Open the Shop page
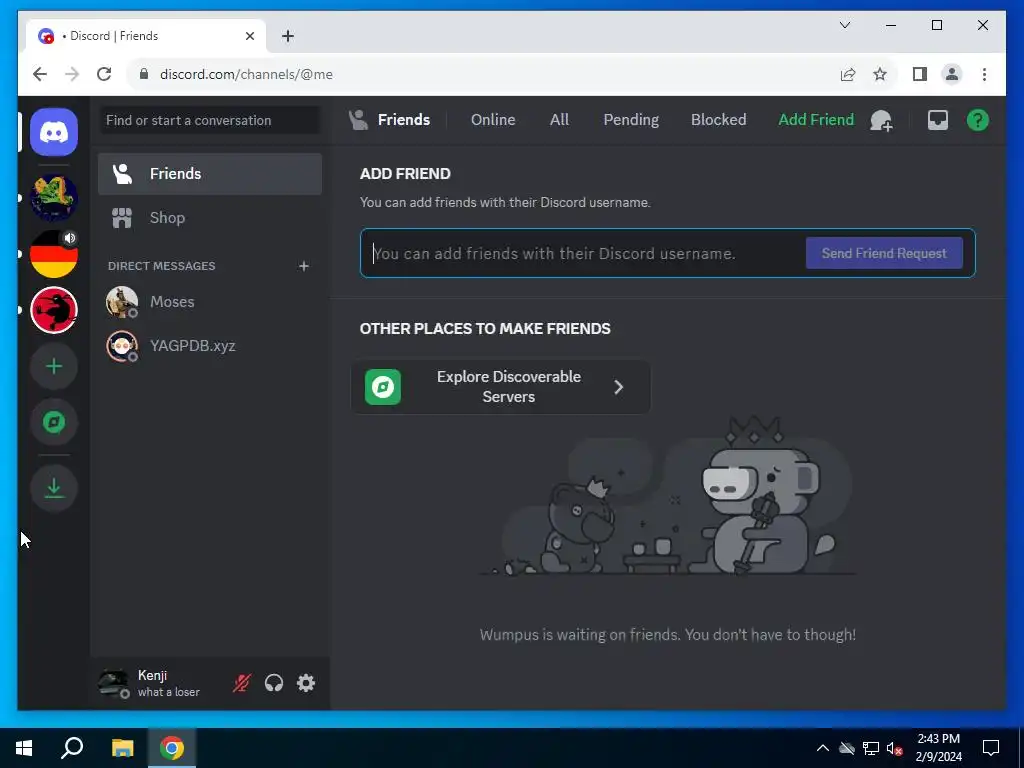Viewport: 1024px width, 768px height. (210, 217)
